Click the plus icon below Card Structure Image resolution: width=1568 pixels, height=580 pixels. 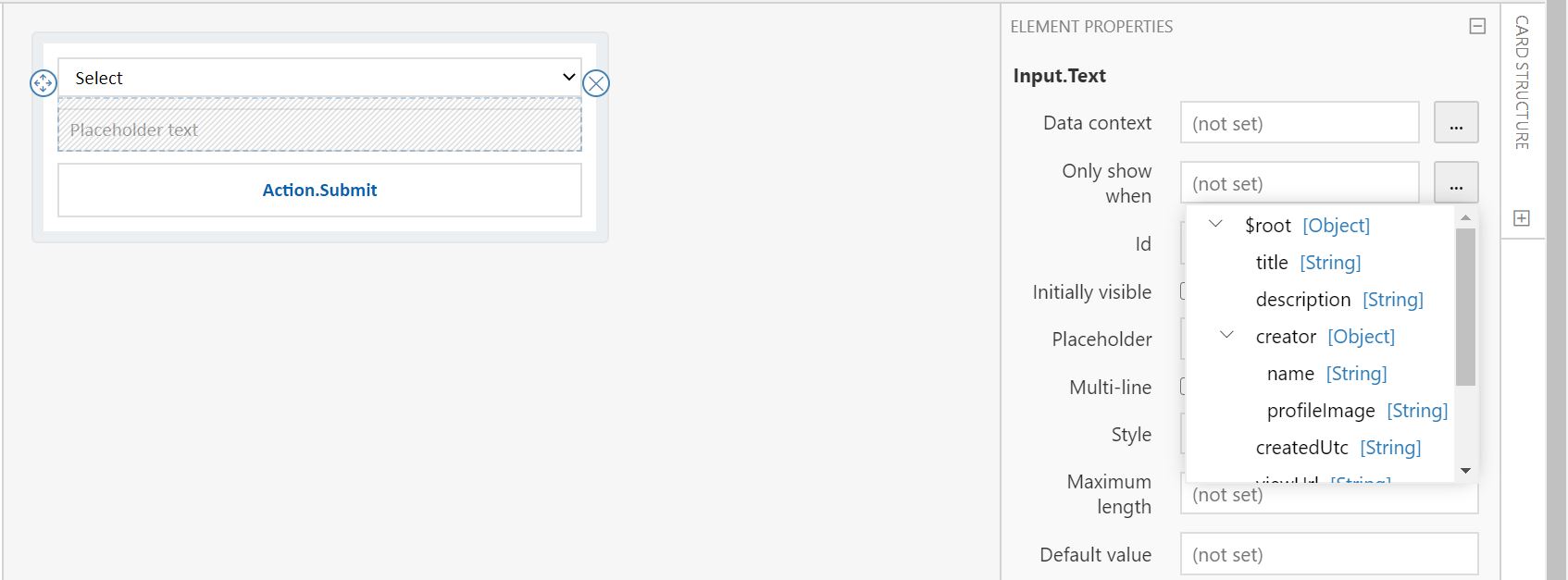1524,218
